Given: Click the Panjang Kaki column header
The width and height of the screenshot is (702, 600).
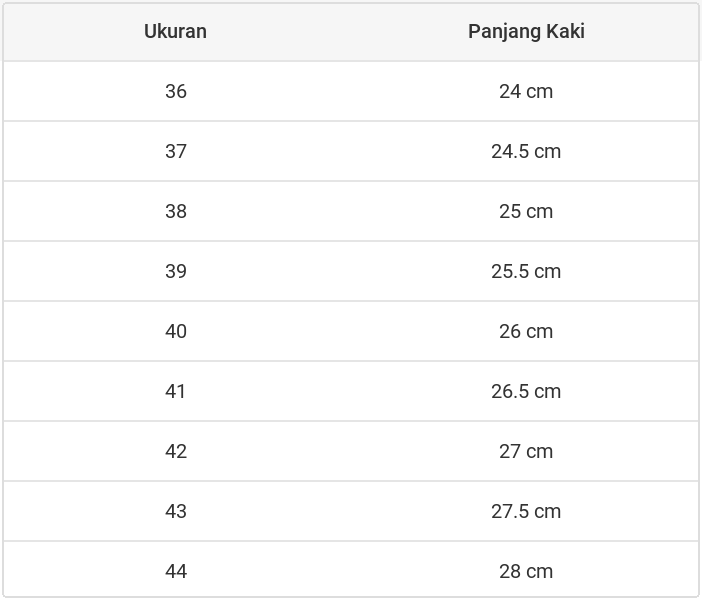Looking at the screenshot, I should click(526, 31).
